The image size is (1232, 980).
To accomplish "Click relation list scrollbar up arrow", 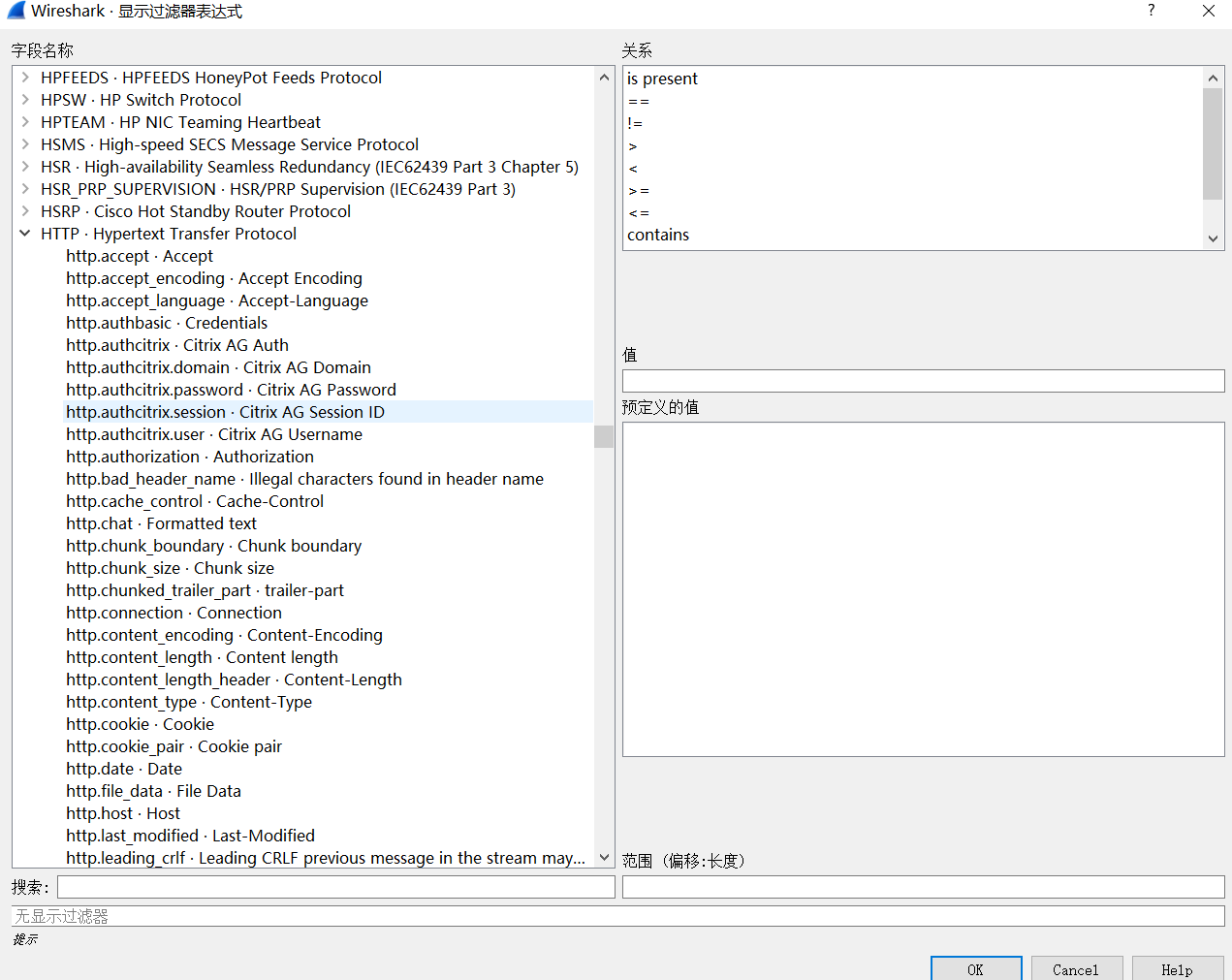I will pos(1213,78).
